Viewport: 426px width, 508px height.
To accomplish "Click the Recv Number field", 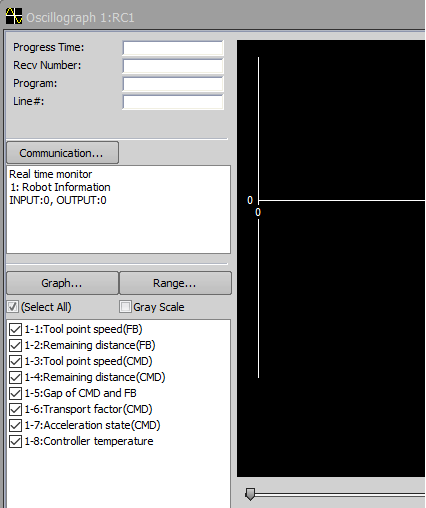I will [173, 66].
